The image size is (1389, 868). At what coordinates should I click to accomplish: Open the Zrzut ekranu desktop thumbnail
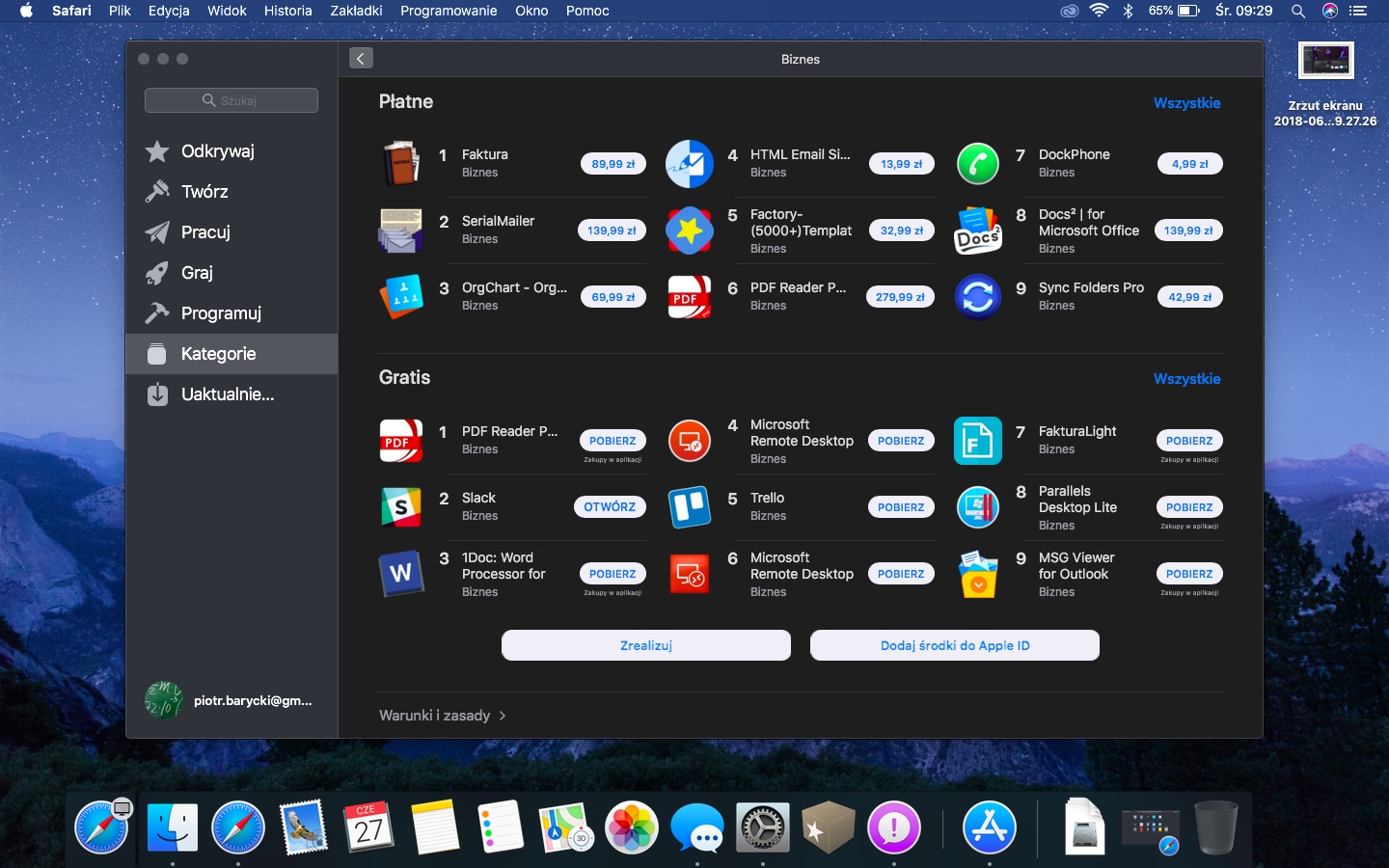(x=1326, y=60)
